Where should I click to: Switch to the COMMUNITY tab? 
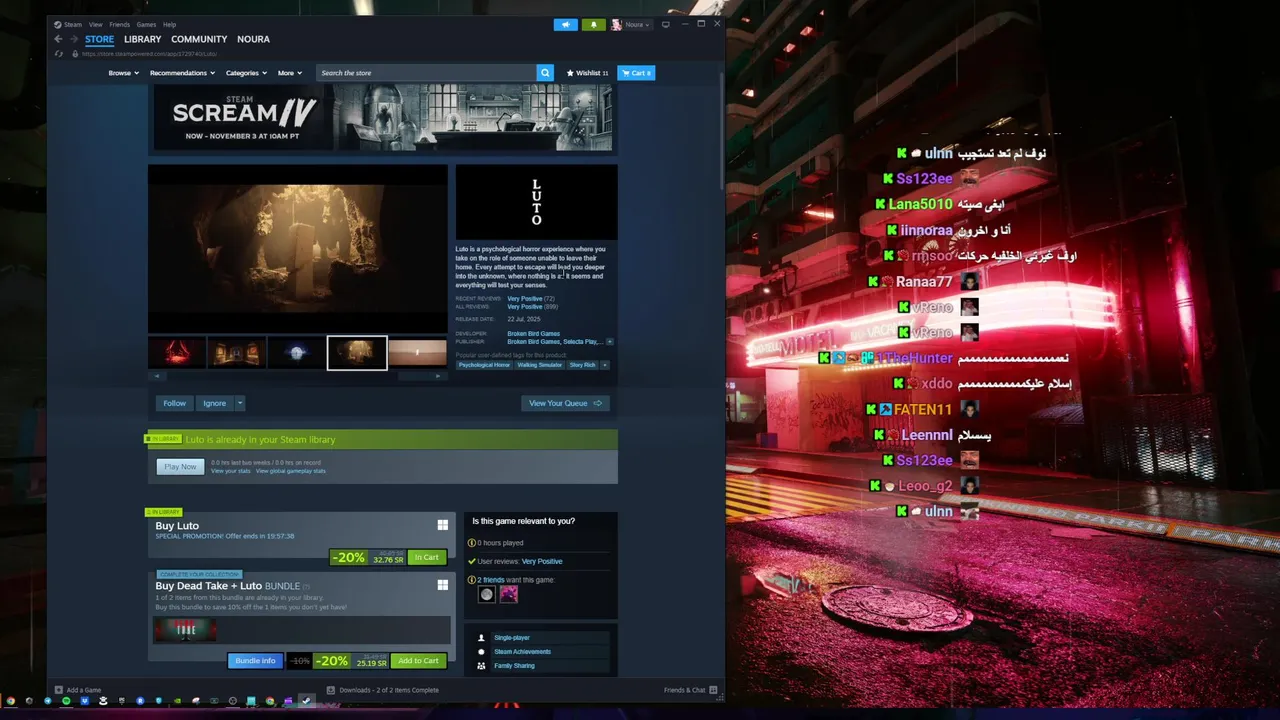[x=199, y=39]
